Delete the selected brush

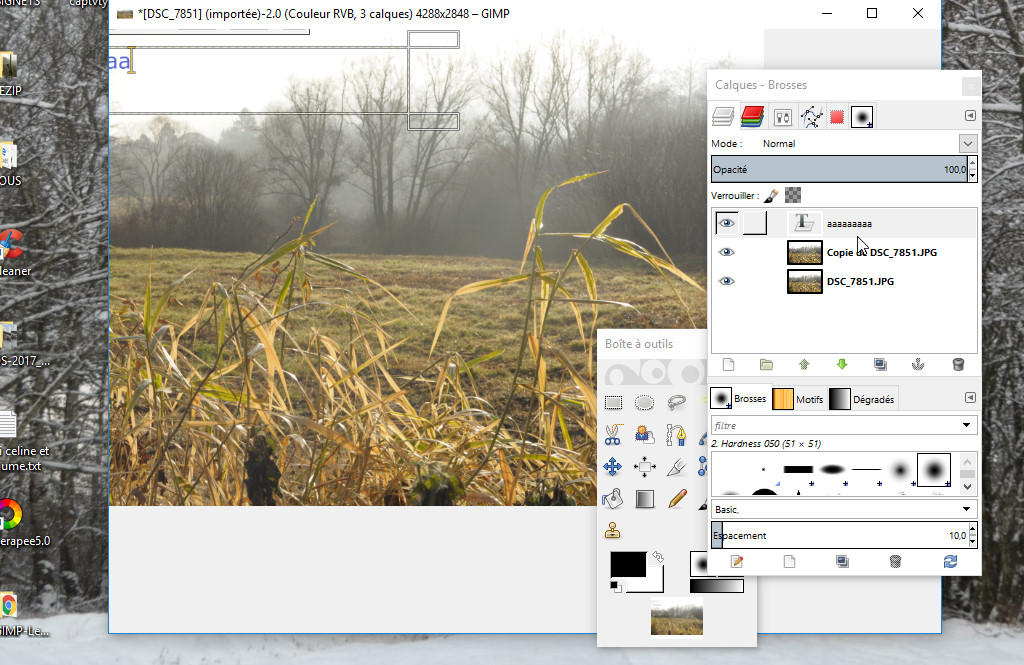[x=895, y=562]
